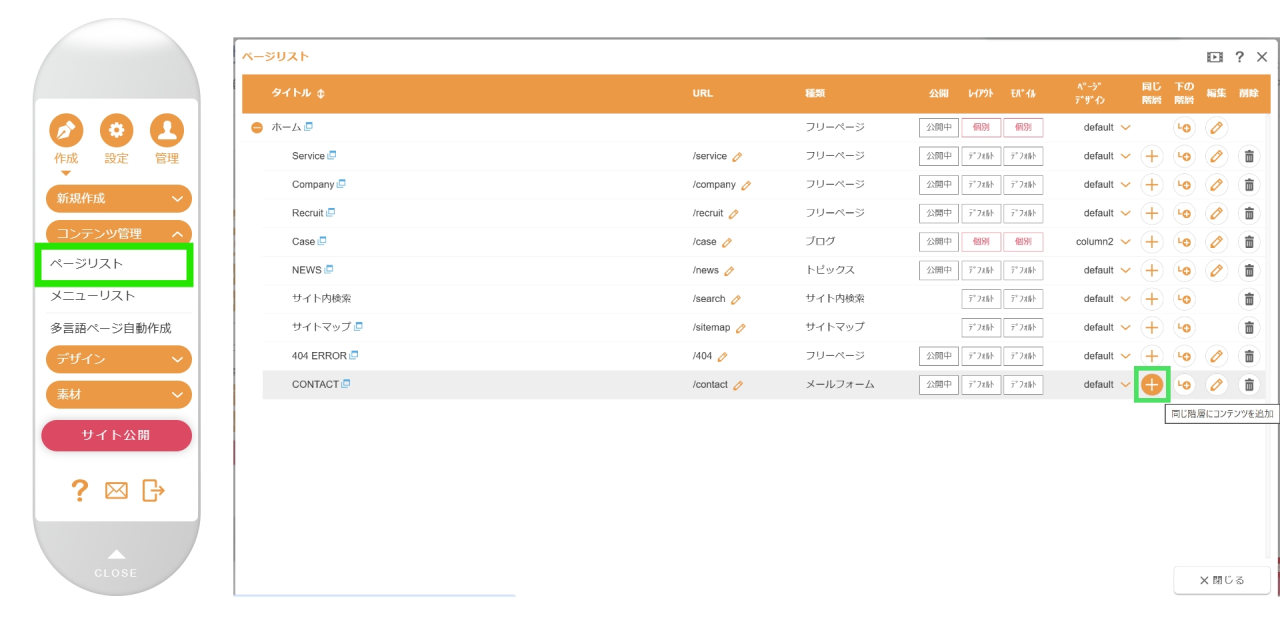Collapse the ホーム tree node
This screenshot has height=634, width=1280.
[x=257, y=128]
